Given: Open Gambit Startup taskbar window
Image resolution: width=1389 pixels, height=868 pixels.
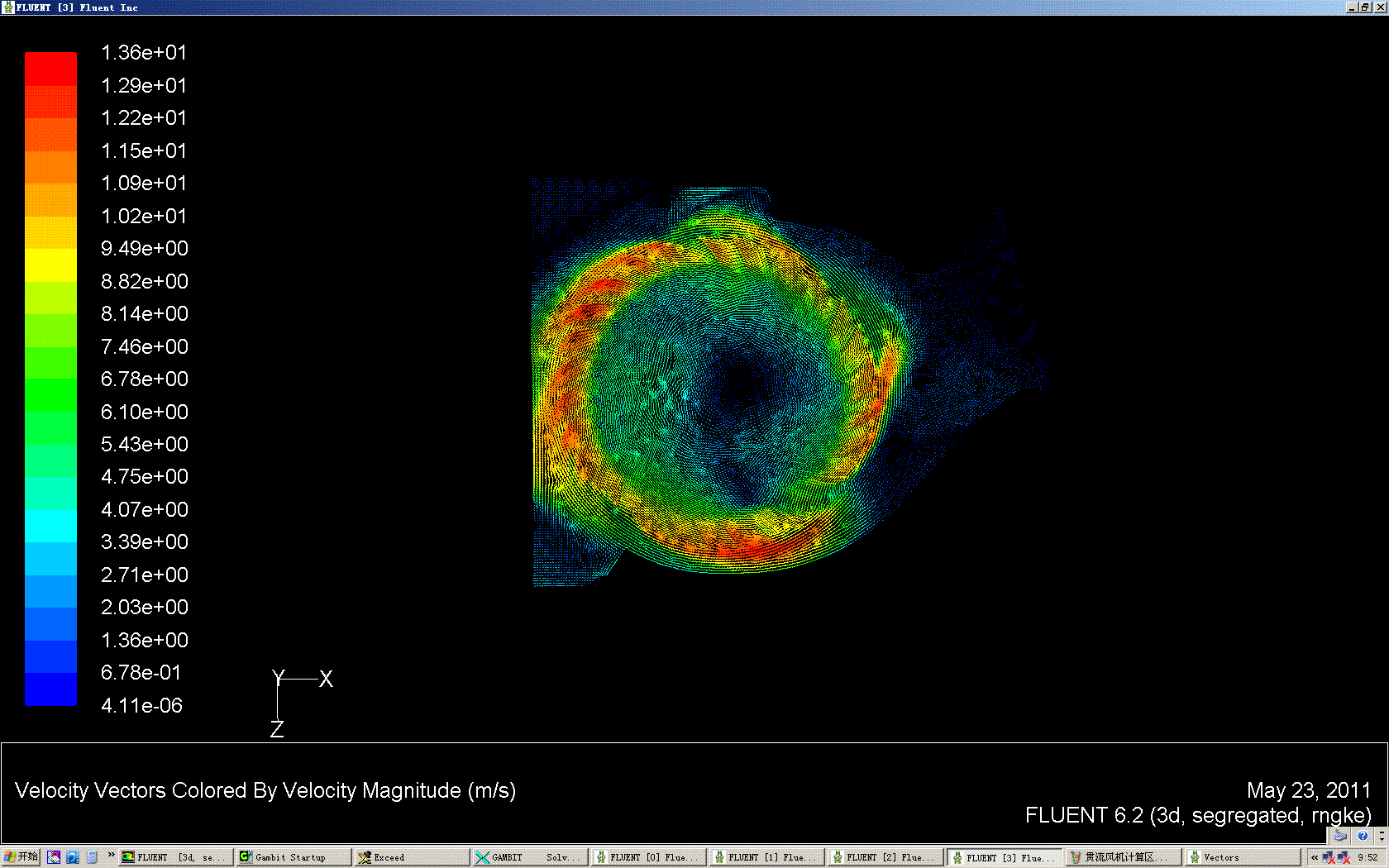Looking at the screenshot, I should (293, 857).
